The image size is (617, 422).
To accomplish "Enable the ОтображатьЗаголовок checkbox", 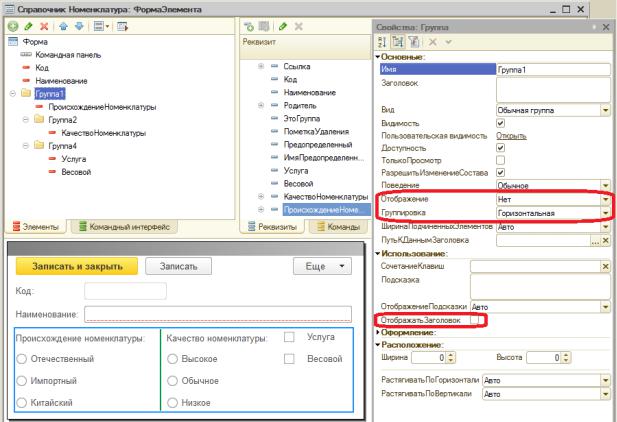I will click(475, 320).
